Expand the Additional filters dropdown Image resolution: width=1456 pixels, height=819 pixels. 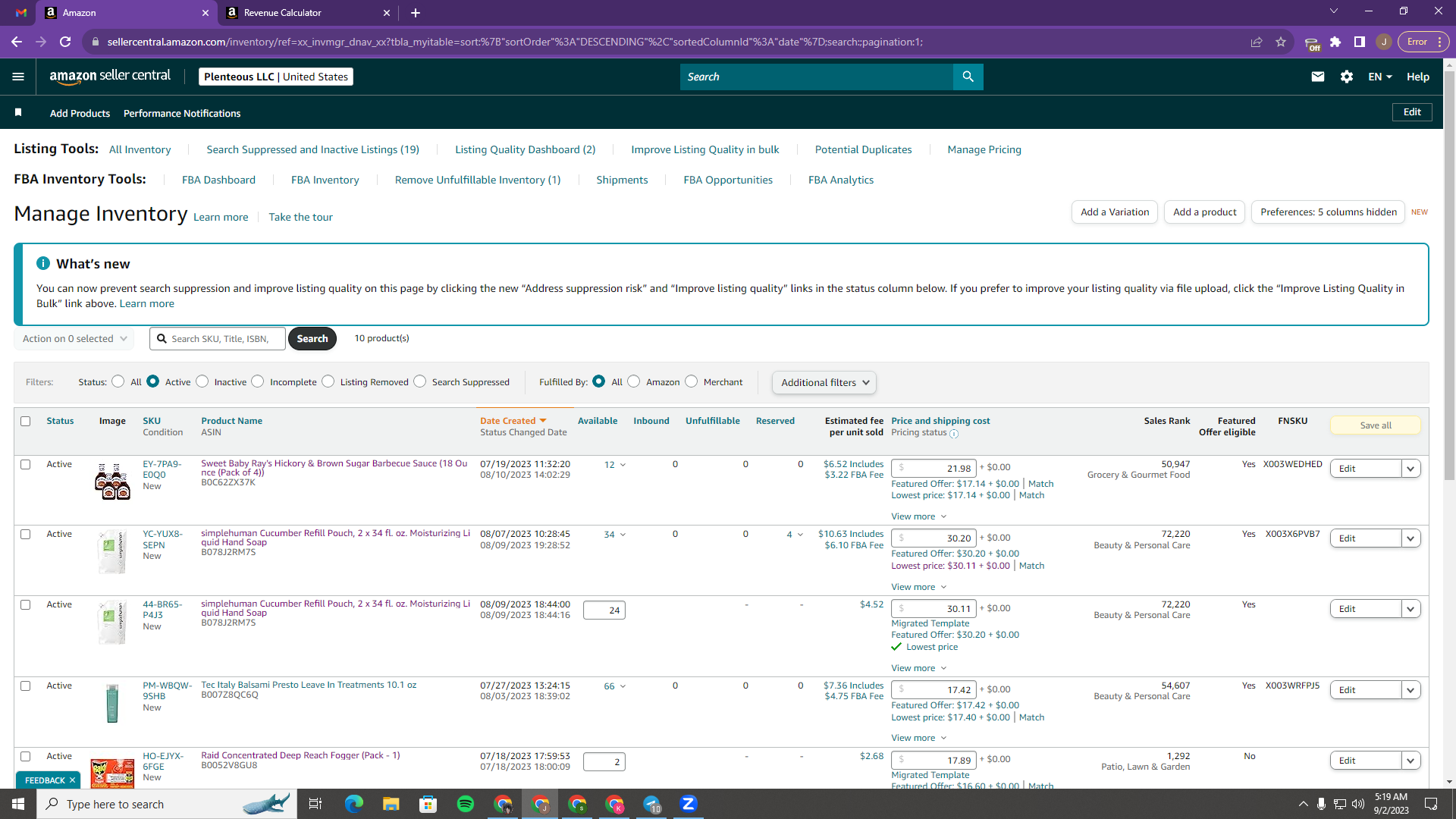click(824, 383)
